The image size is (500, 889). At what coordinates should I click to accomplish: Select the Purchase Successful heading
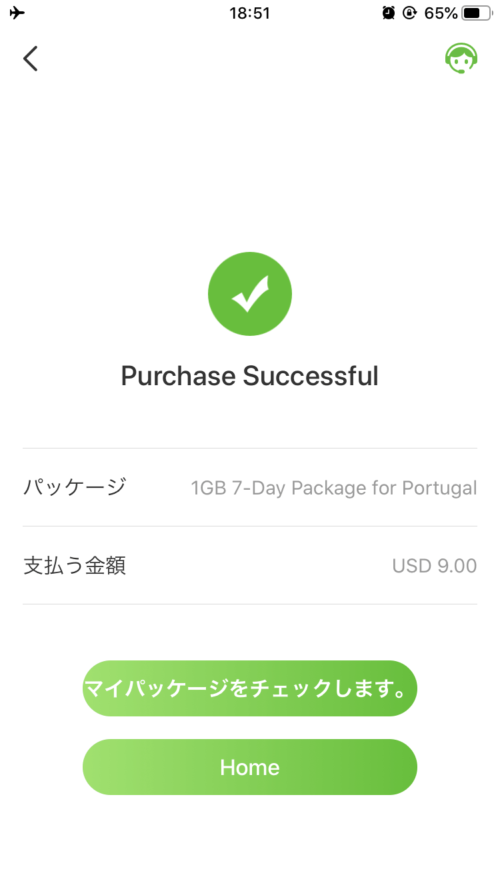249,376
